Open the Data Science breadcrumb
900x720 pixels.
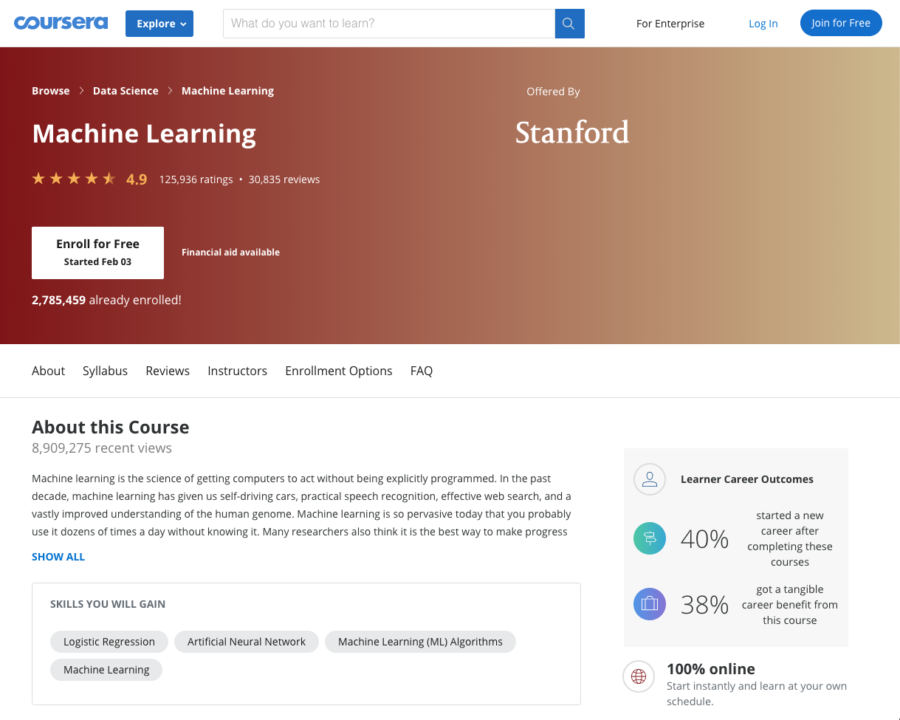click(x=126, y=91)
